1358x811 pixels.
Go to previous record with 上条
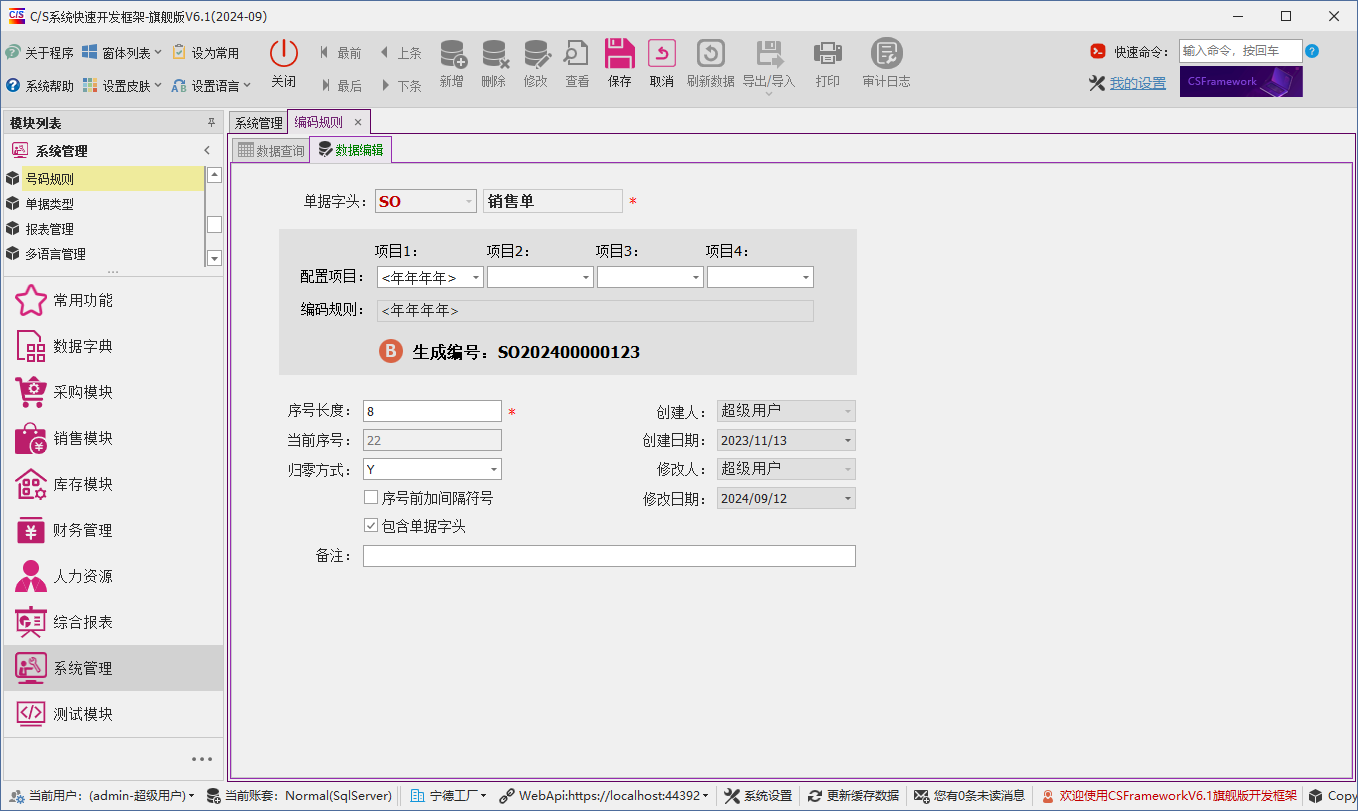tap(400, 53)
